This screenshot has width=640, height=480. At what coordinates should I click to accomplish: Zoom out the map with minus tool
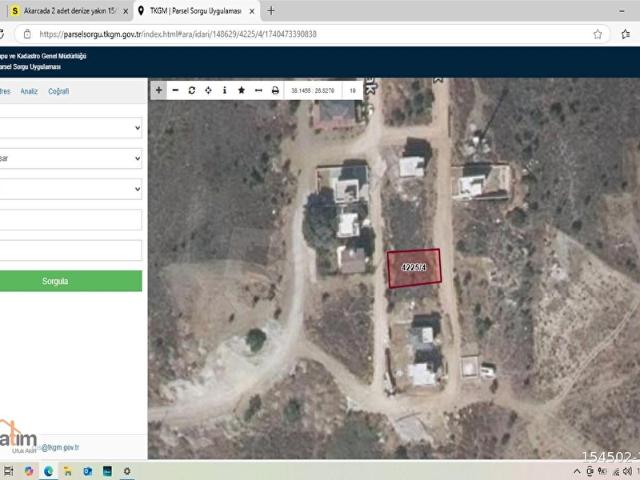176,90
